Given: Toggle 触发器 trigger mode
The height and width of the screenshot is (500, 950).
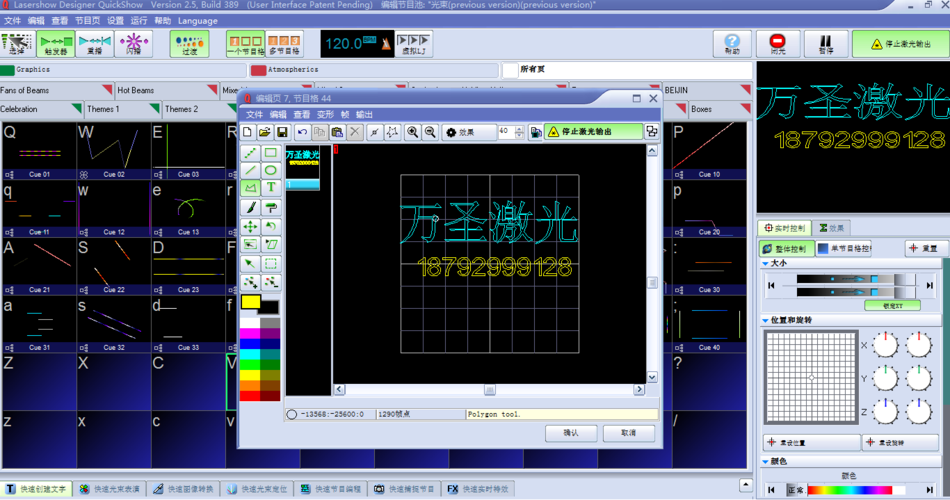Looking at the screenshot, I should pyautogui.click(x=56, y=44).
